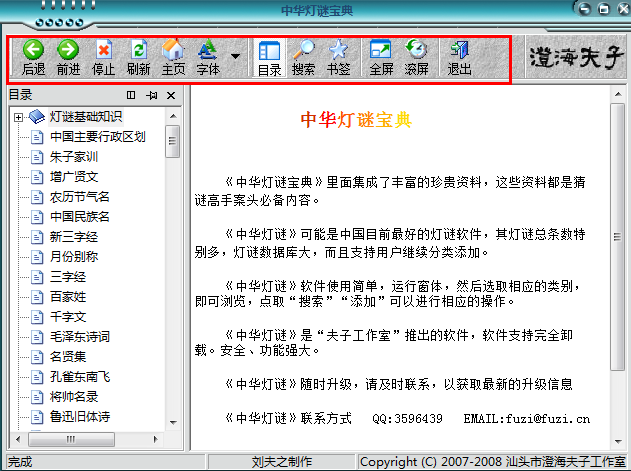The height and width of the screenshot is (471, 631).
Task: Click the 澄海夫子 logo banner
Action: click(x=576, y=57)
